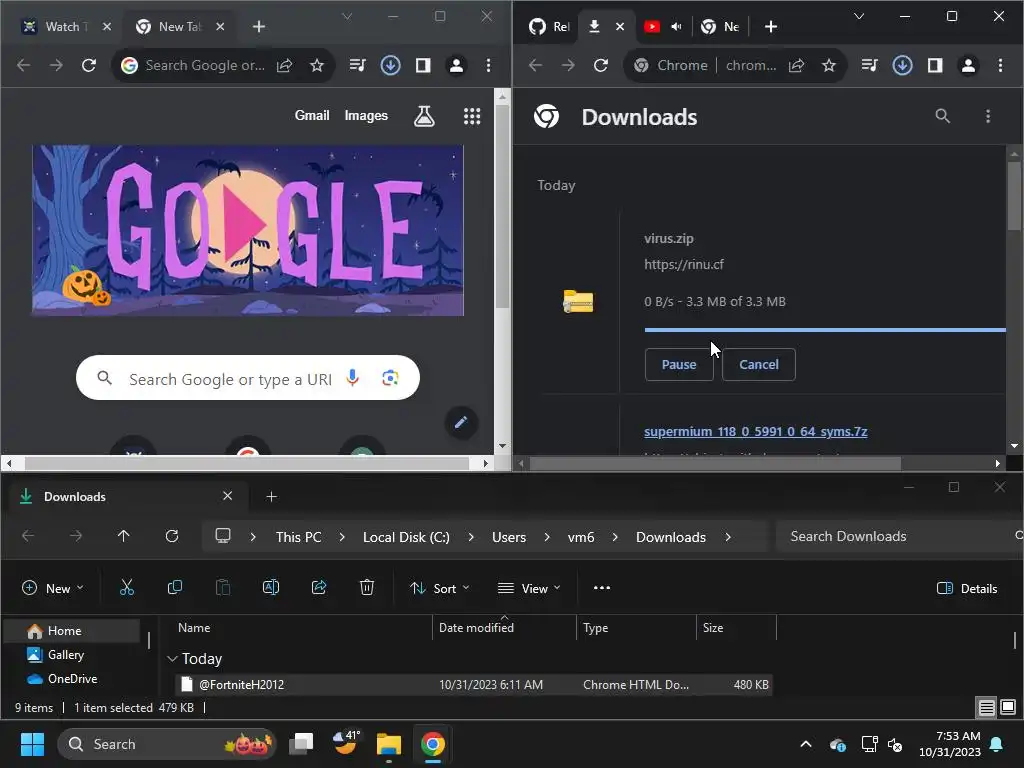
Task: Open the Sort dropdown
Action: (440, 588)
